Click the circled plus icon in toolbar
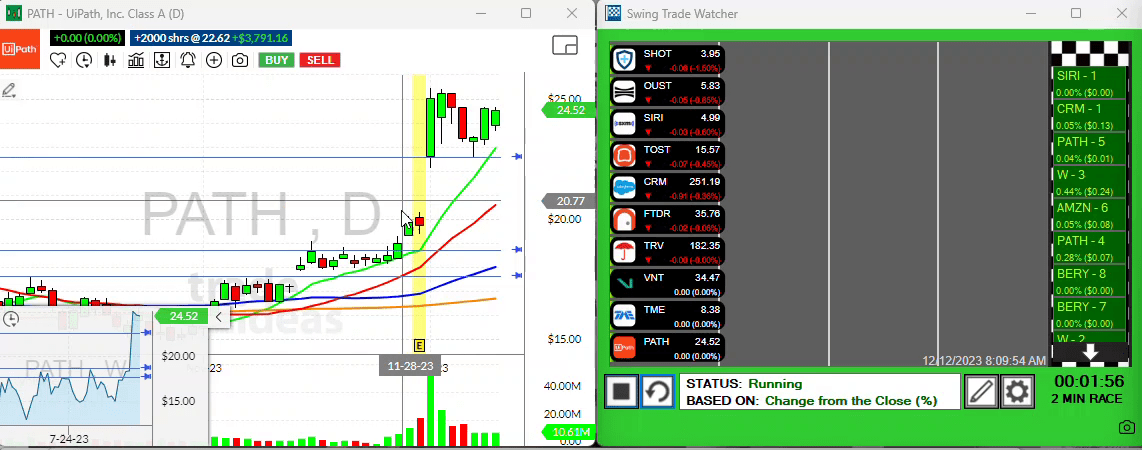Screen dimensions: 1142x450 [x=213, y=60]
